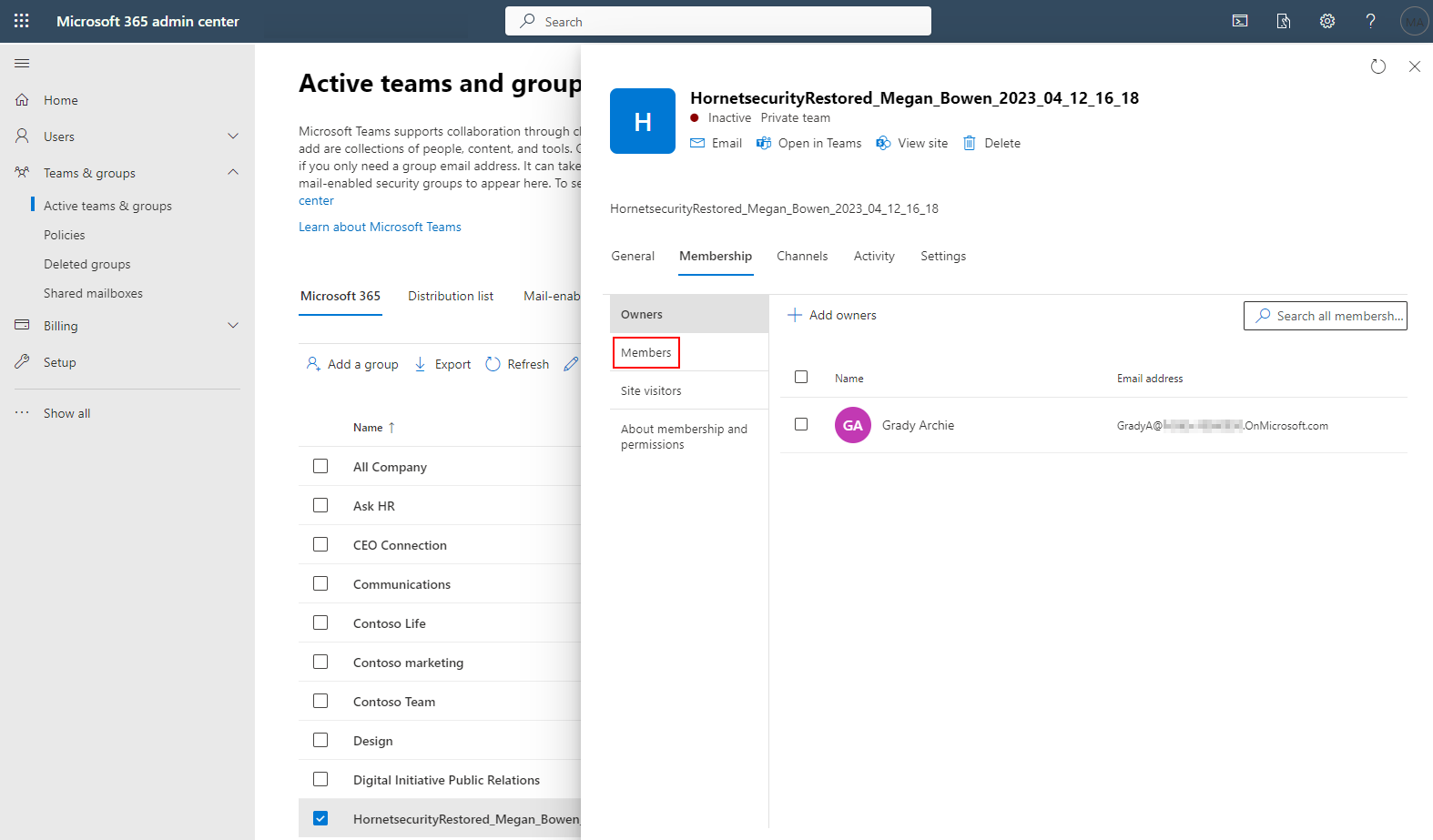Click the Delete trash icon

[970, 143]
